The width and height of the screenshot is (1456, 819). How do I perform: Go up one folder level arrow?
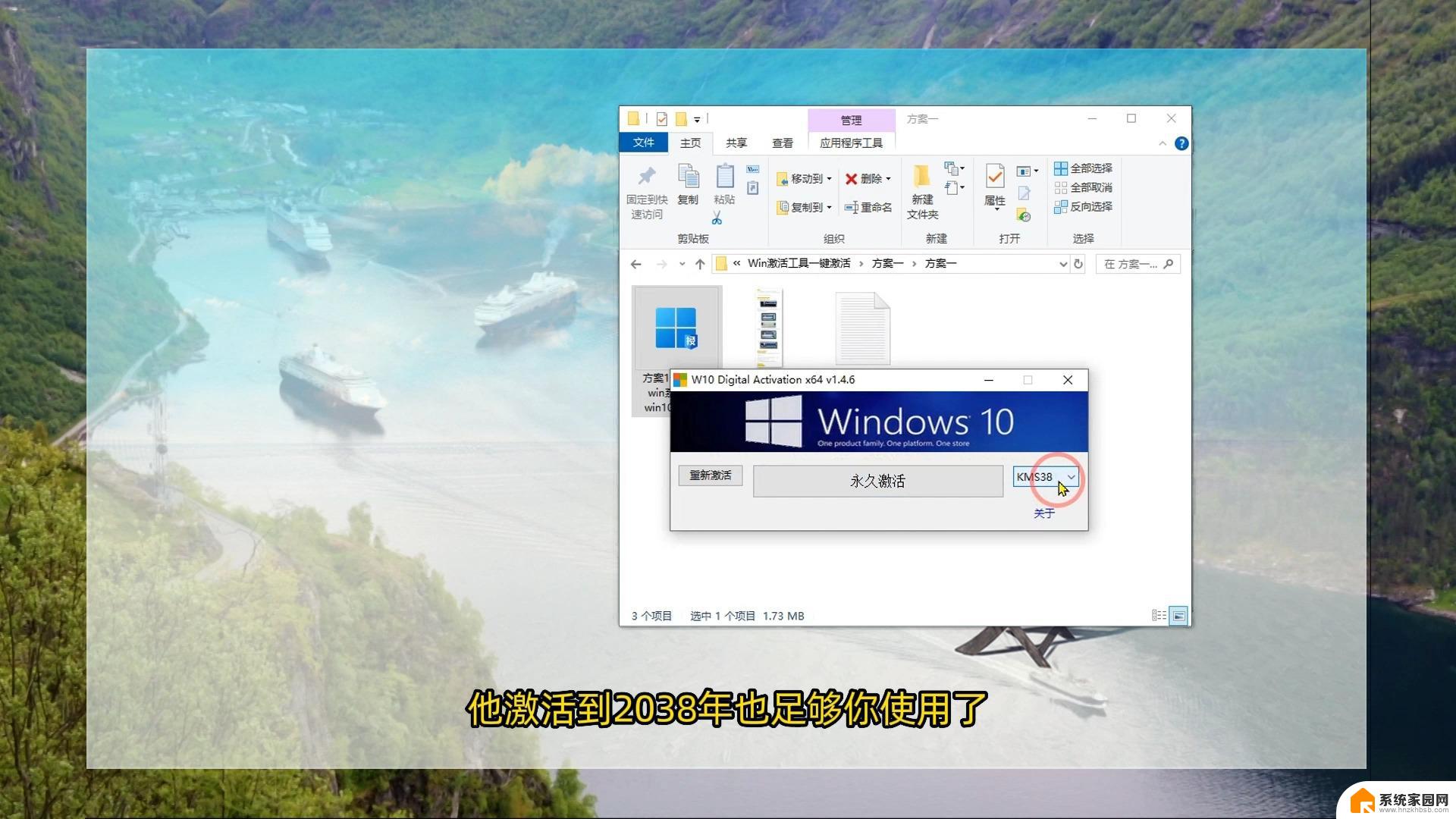pyautogui.click(x=699, y=264)
